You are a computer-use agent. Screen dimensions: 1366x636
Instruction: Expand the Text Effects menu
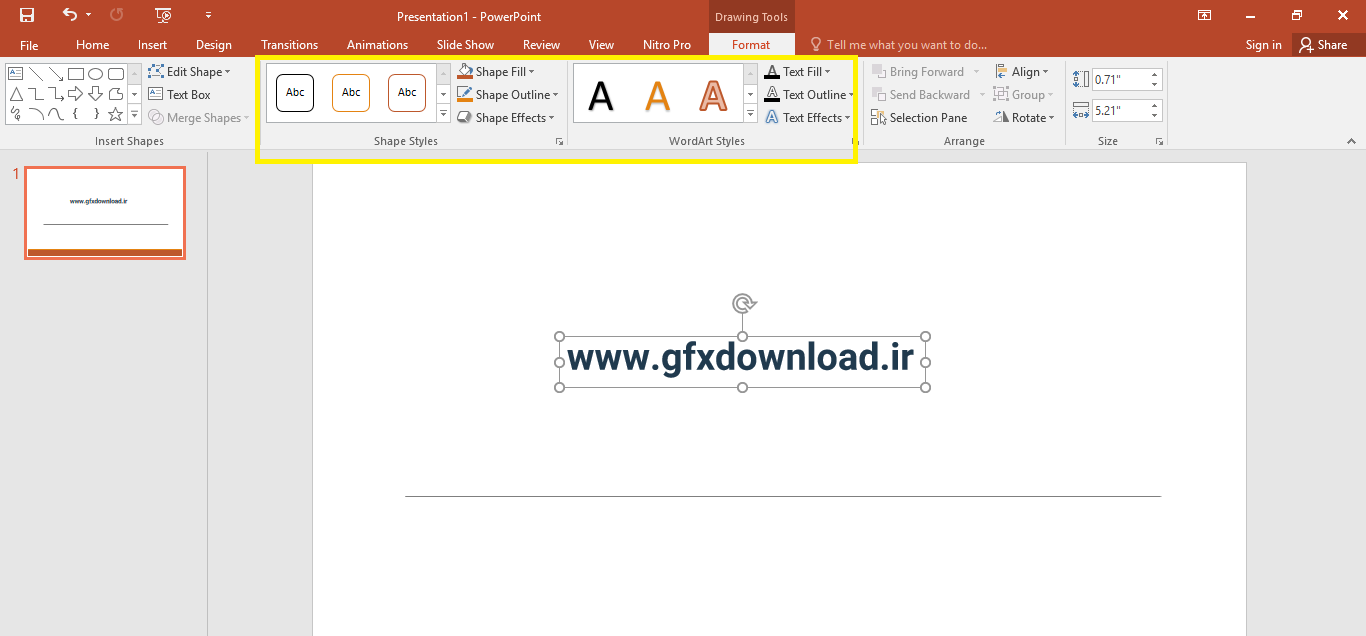pyautogui.click(x=808, y=118)
